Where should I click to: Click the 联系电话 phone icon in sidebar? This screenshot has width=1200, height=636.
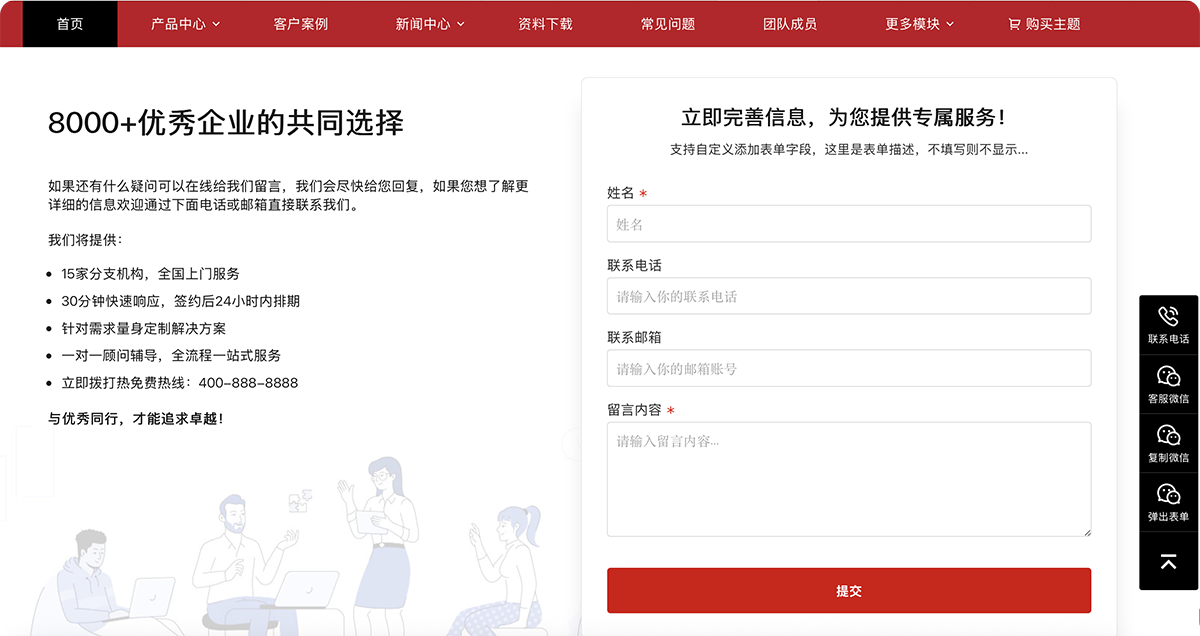[x=1168, y=317]
